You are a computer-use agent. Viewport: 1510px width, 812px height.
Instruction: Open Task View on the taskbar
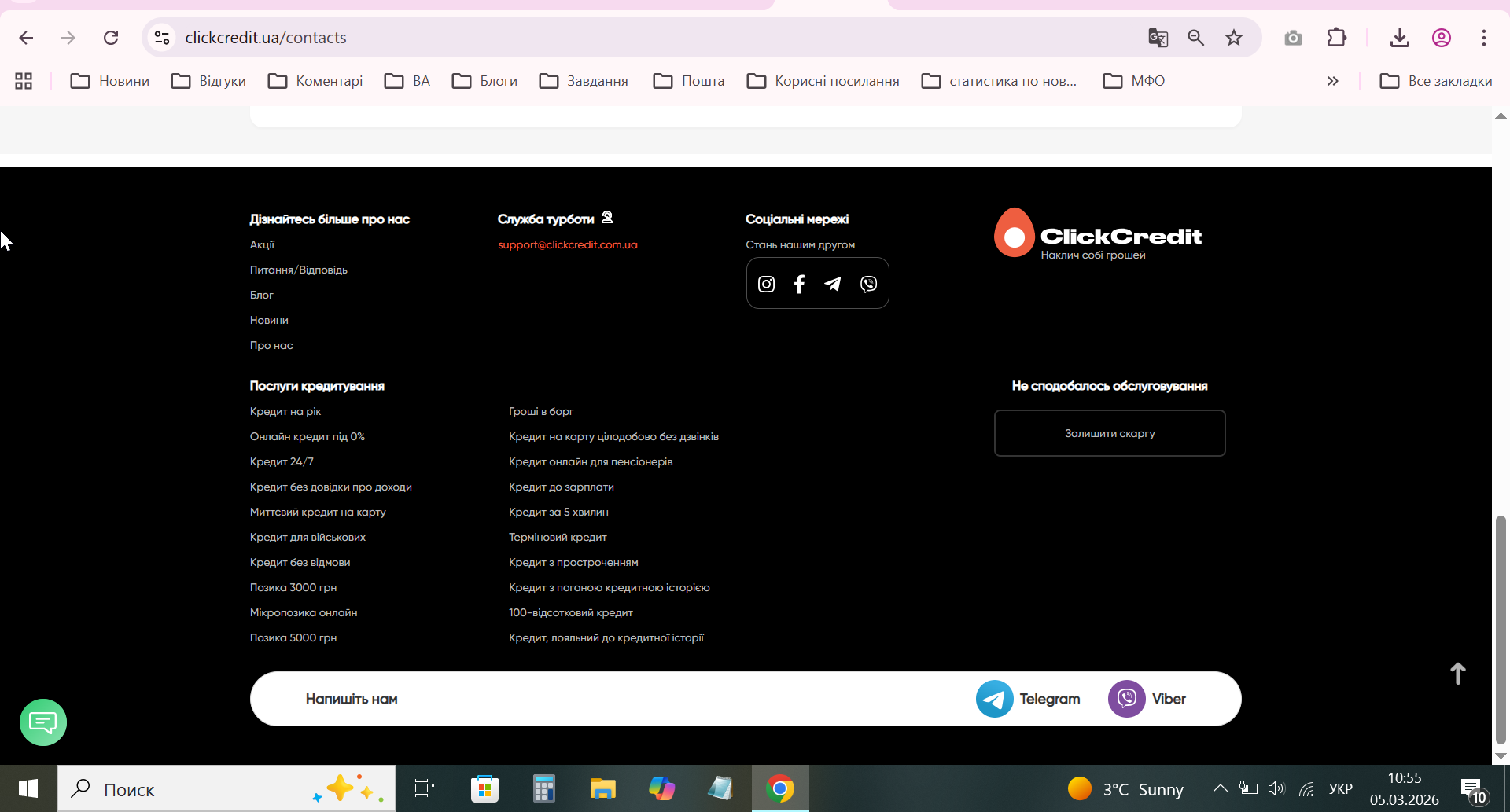pos(425,788)
